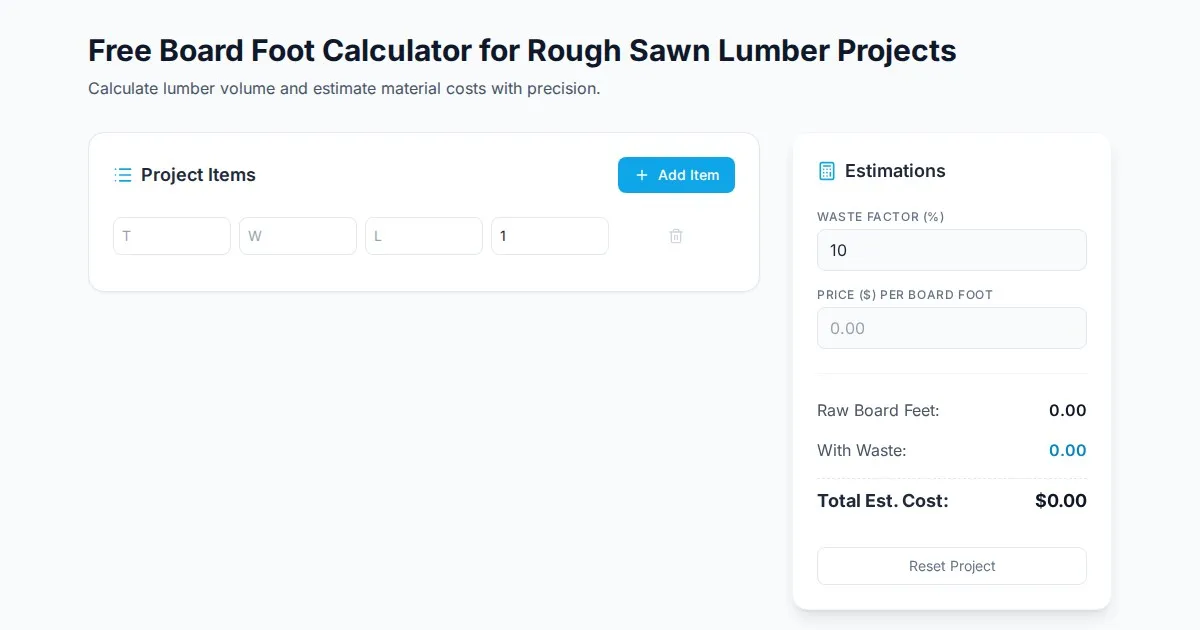Focus the Price per Board Foot input
The image size is (1200, 630).
[x=952, y=328]
